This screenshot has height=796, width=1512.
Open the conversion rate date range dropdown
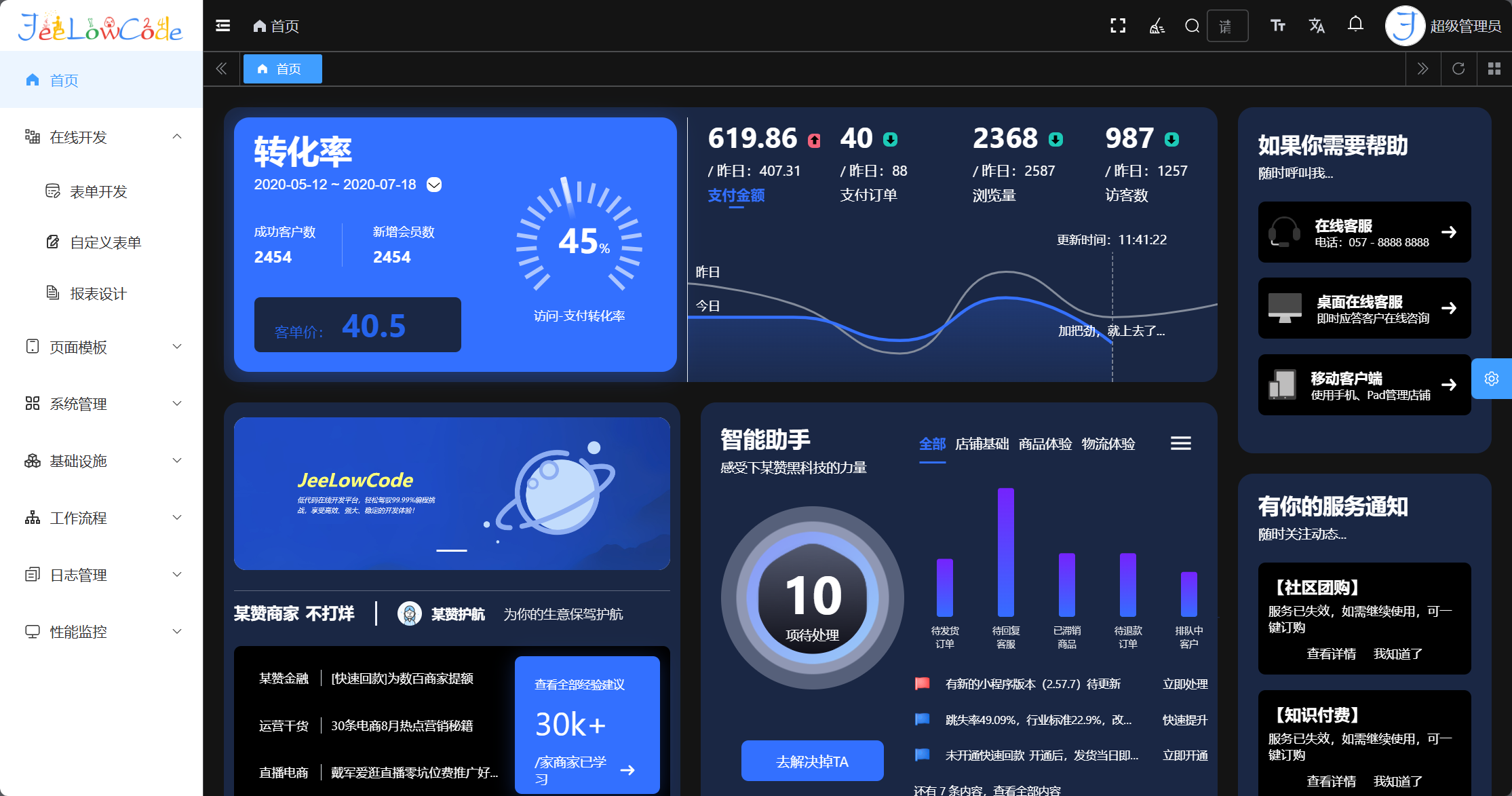coord(434,185)
